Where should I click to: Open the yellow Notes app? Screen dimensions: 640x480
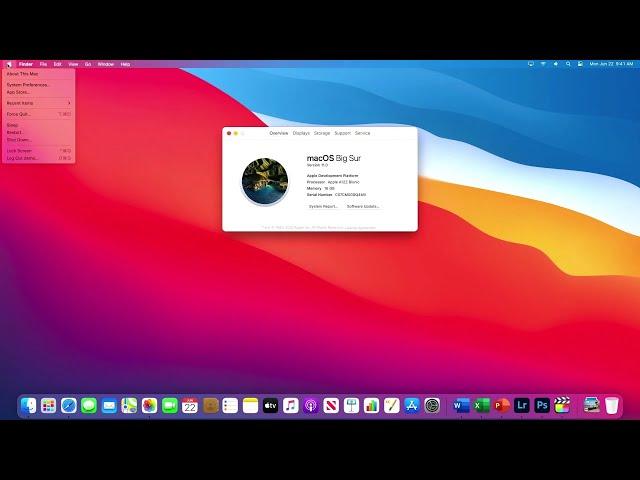[251, 405]
